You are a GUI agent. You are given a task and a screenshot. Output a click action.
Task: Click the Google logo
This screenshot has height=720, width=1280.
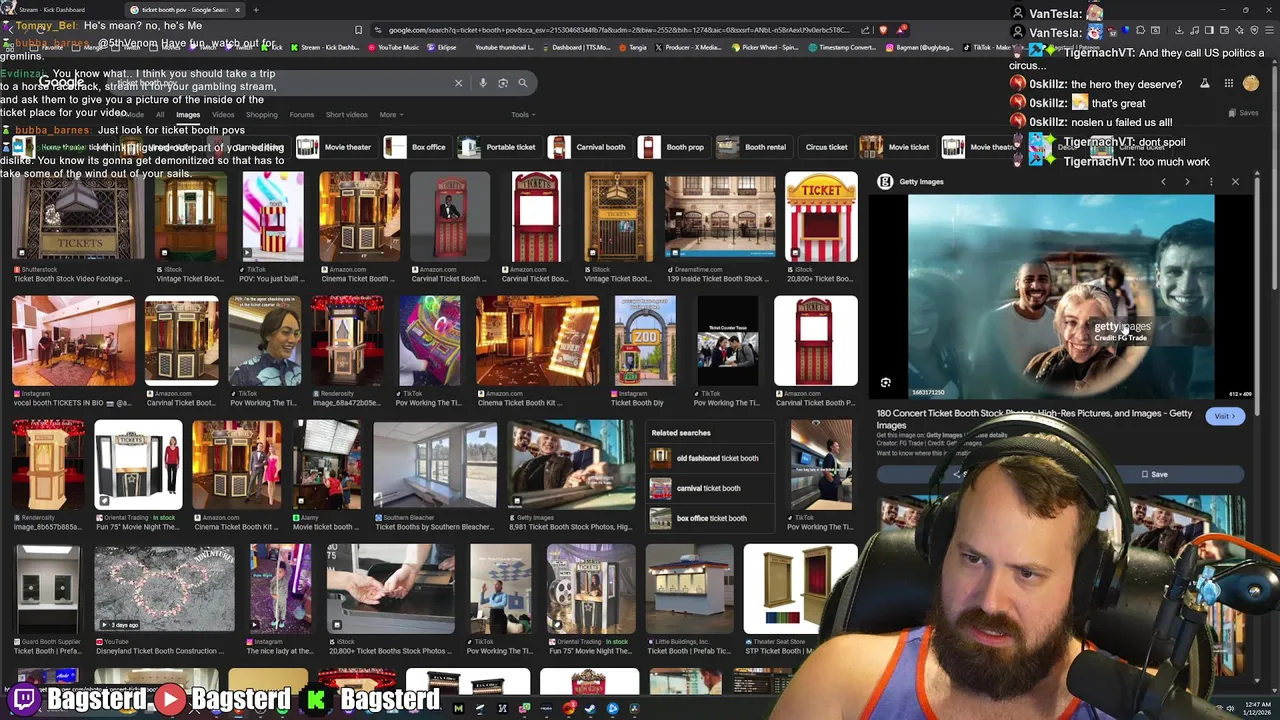tap(62, 83)
